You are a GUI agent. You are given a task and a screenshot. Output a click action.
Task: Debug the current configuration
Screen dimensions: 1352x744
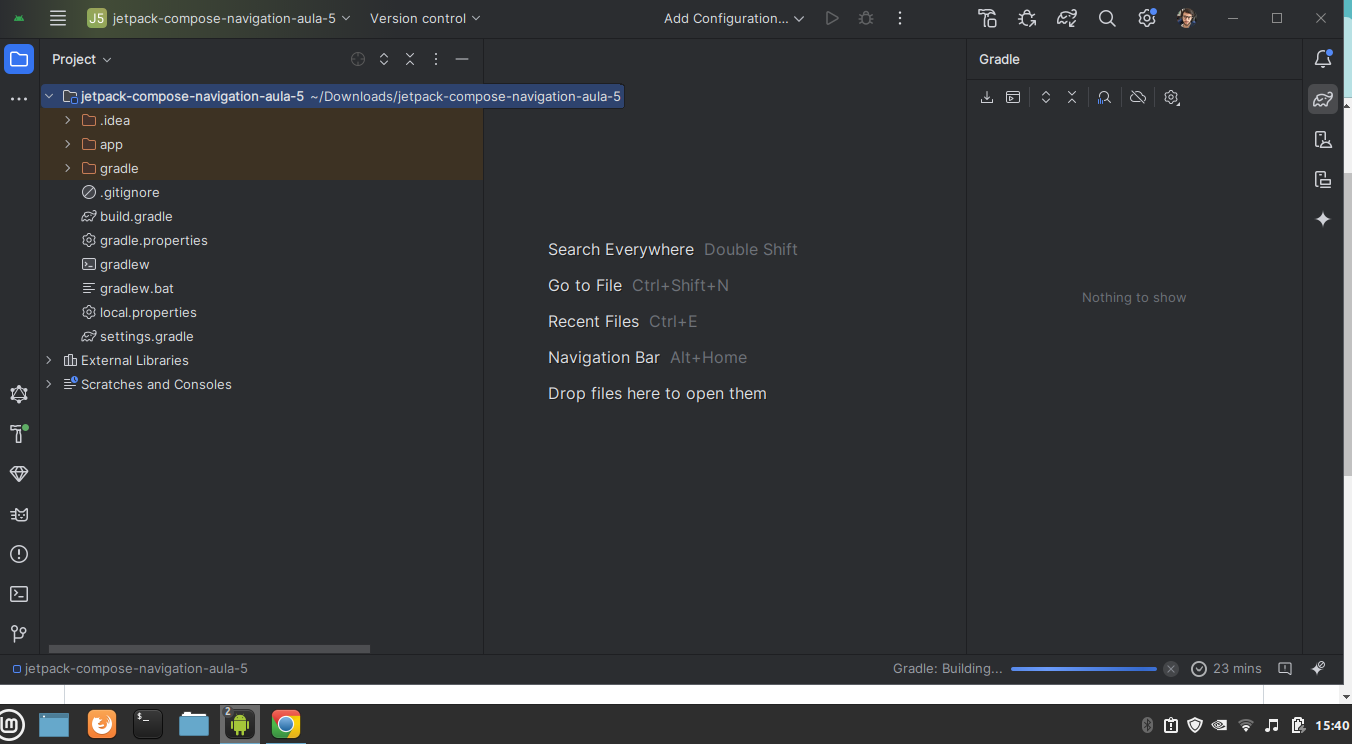[866, 18]
